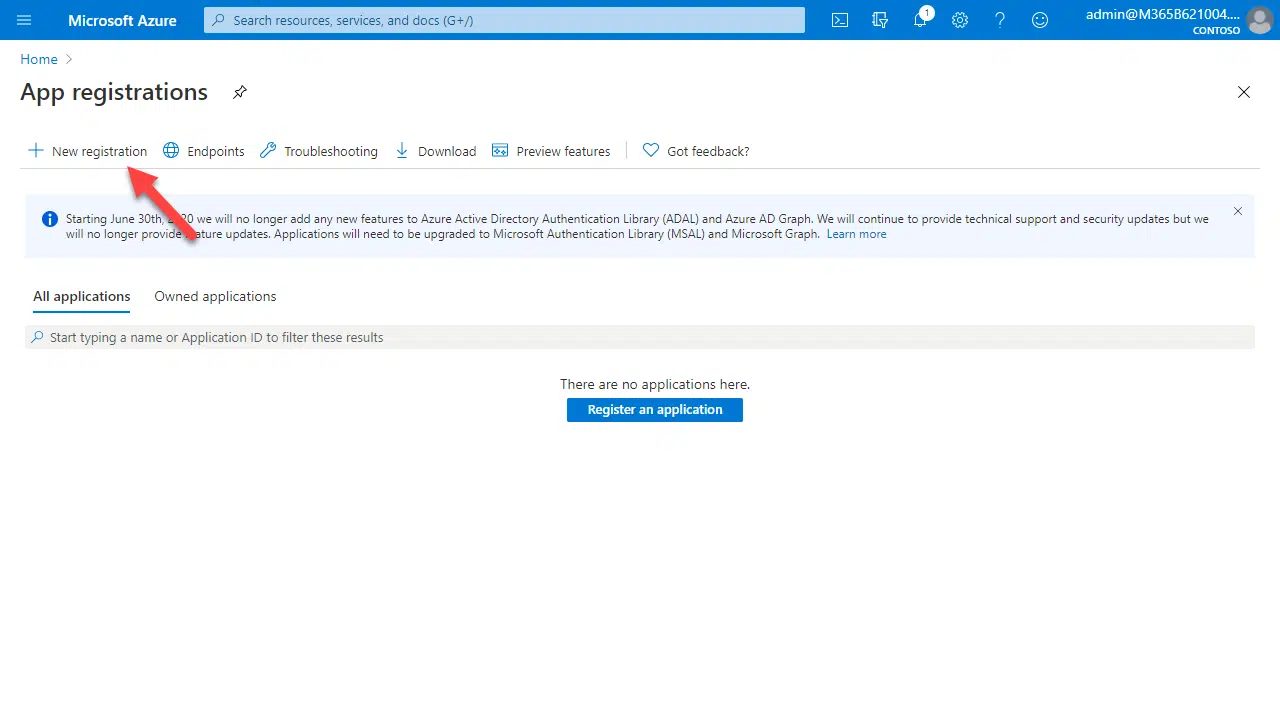Click New registration in toolbar
This screenshot has width=1280, height=720.
click(88, 151)
